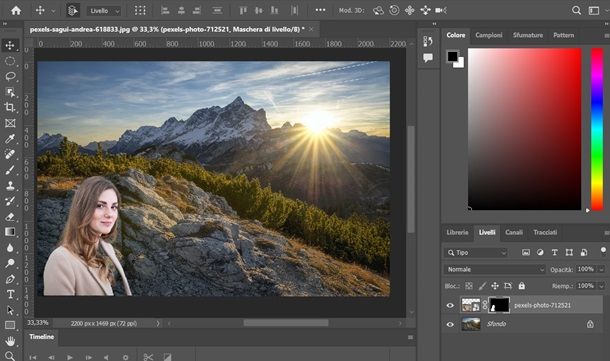Open the Riemp. fill dropdown arrow
610x361 pixels.
coord(601,286)
